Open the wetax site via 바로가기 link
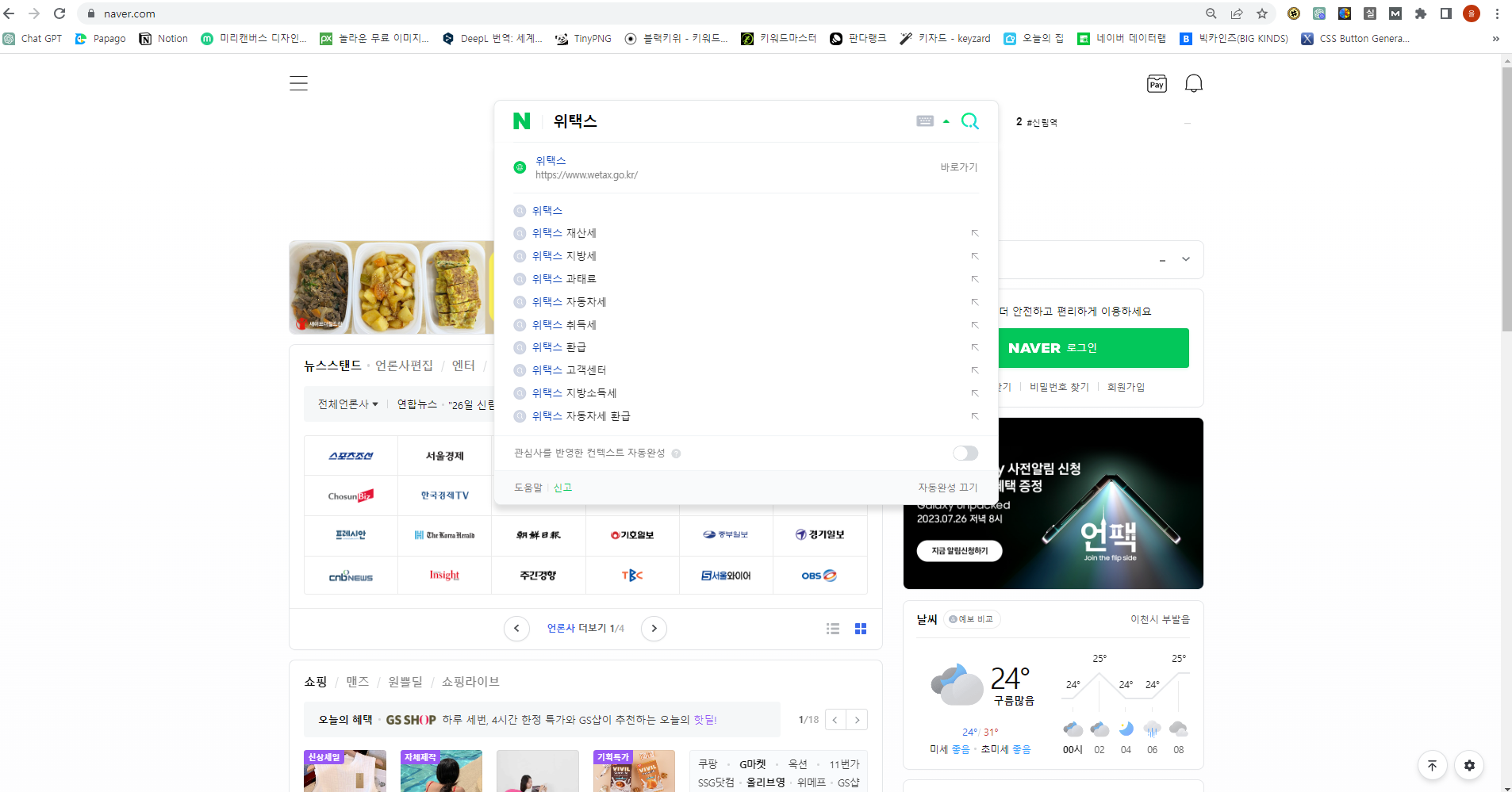This screenshot has height=792, width=1512. (x=958, y=166)
